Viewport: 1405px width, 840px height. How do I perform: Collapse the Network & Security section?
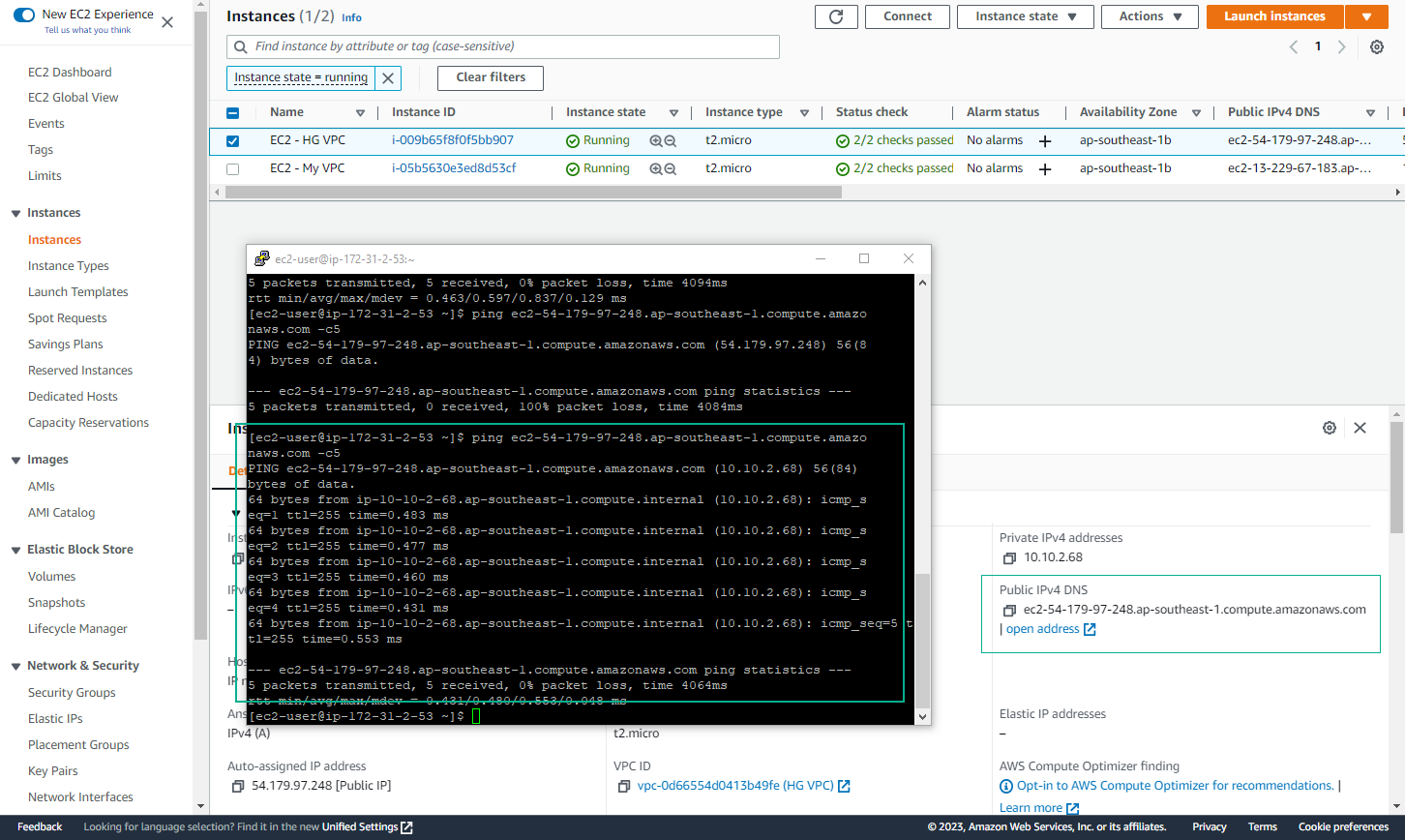coord(15,667)
